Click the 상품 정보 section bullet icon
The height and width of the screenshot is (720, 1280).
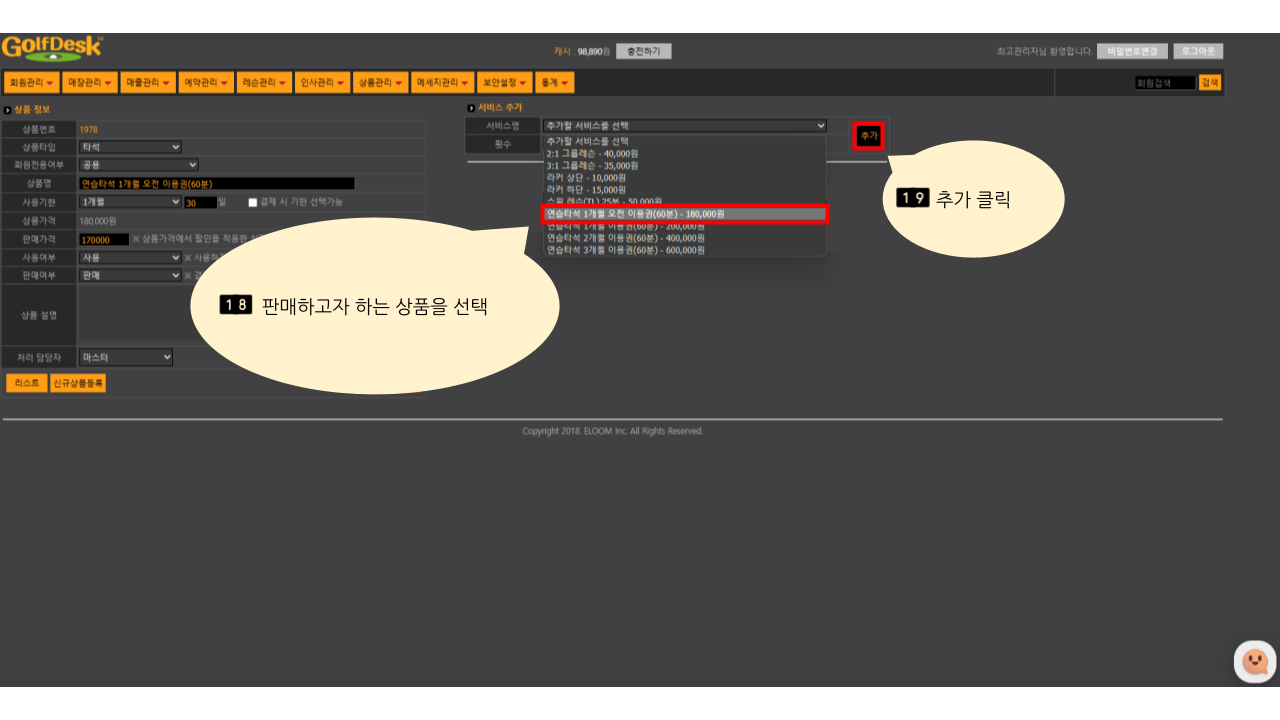[8, 110]
